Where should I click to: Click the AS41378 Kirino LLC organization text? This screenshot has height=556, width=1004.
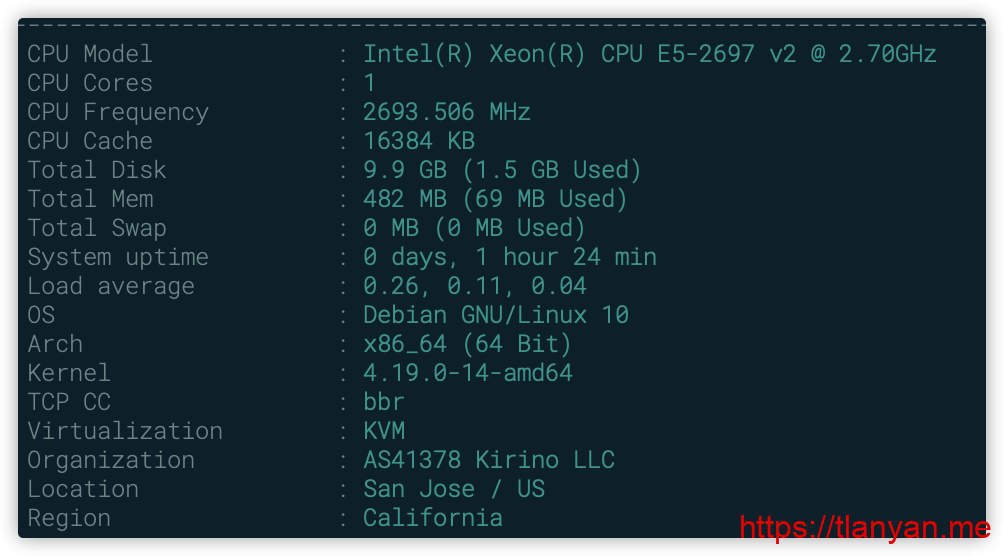[488, 460]
